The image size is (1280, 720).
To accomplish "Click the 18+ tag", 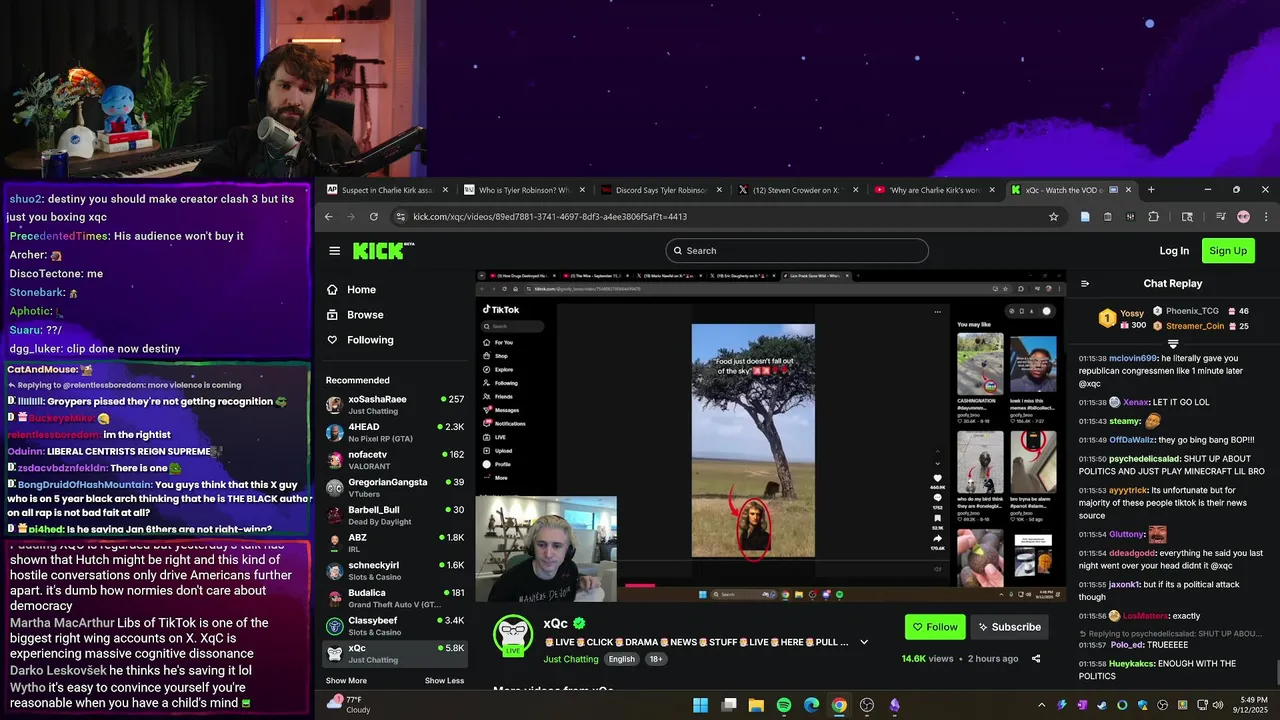I will click(656, 659).
